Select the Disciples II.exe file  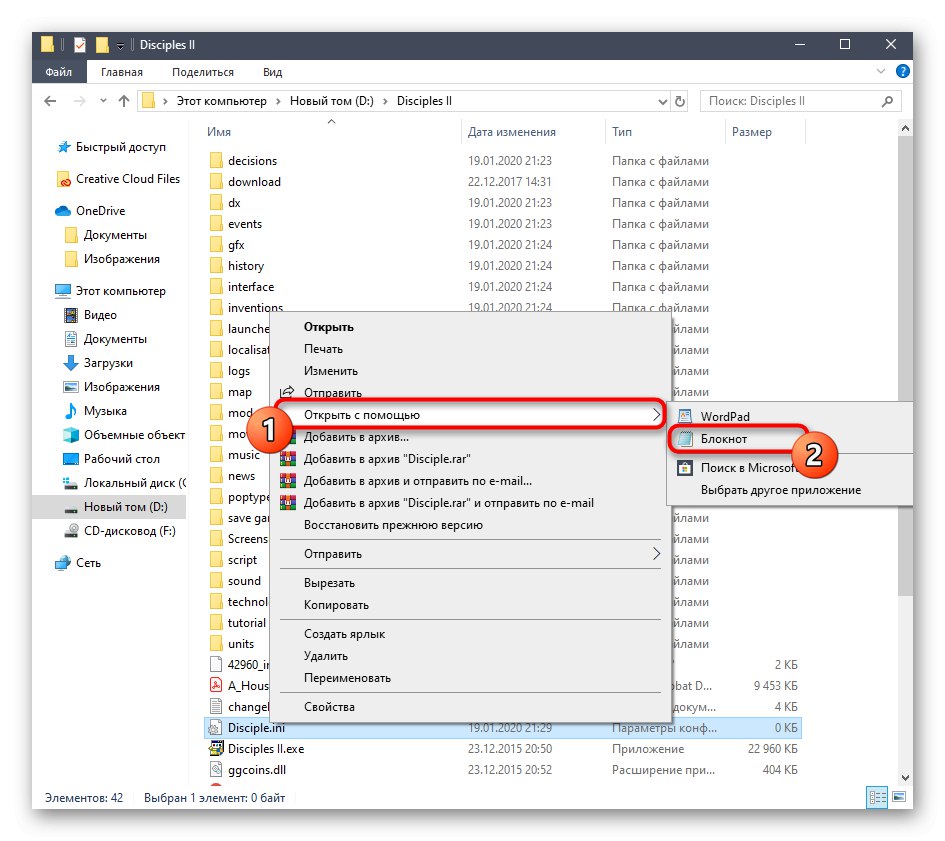[x=266, y=749]
